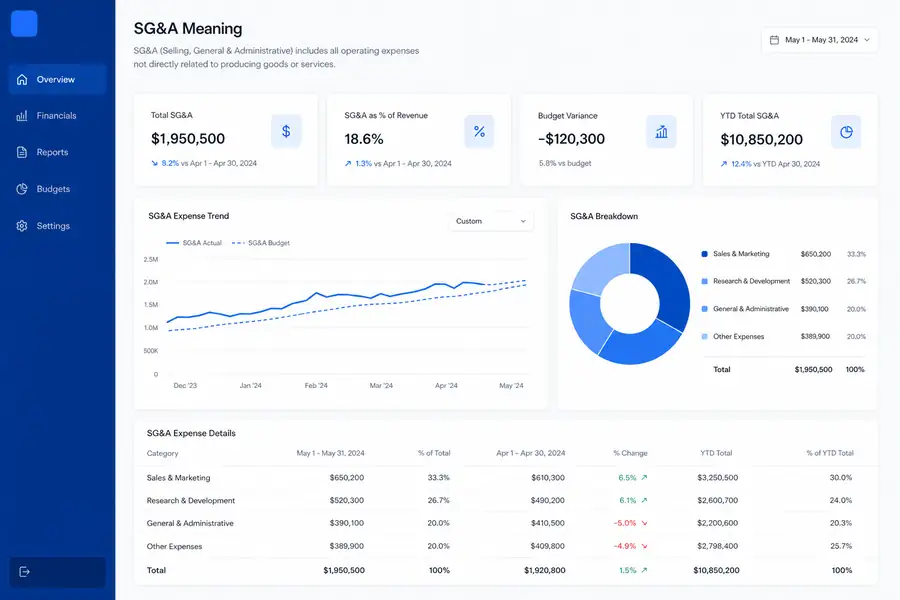
Task: Click green arrow beside 1.5% total change
Action: 644,570
